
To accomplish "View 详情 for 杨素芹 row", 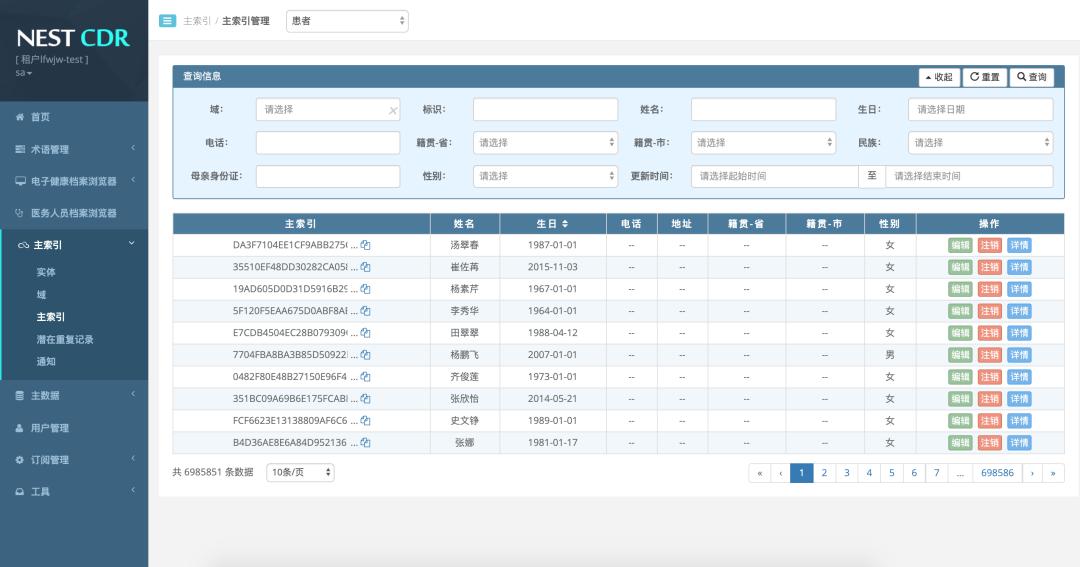I will pos(1019,289).
